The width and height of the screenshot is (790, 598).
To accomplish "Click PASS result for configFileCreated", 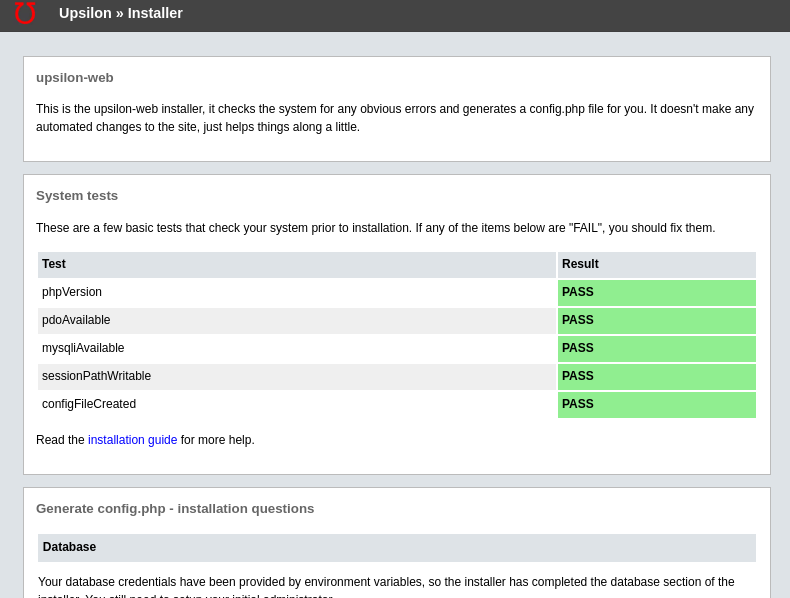I will pyautogui.click(x=657, y=405).
